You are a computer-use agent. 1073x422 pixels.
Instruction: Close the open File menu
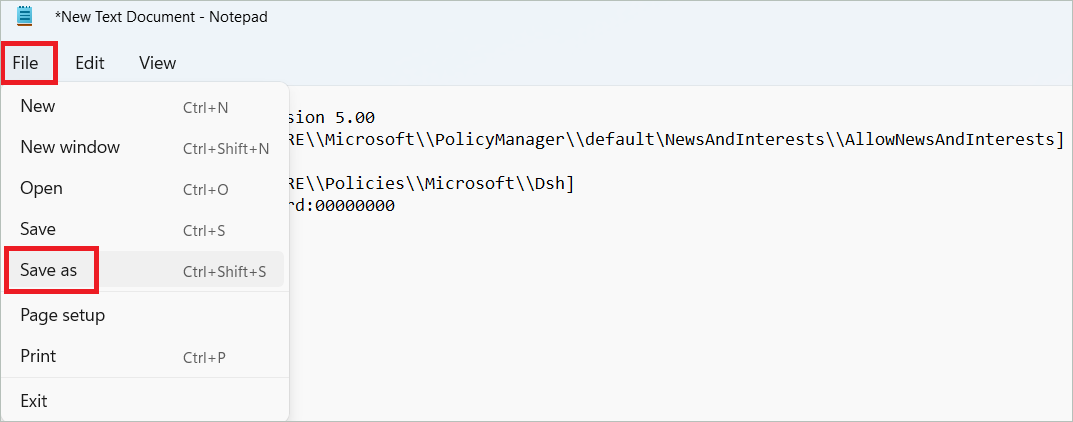click(x=26, y=63)
